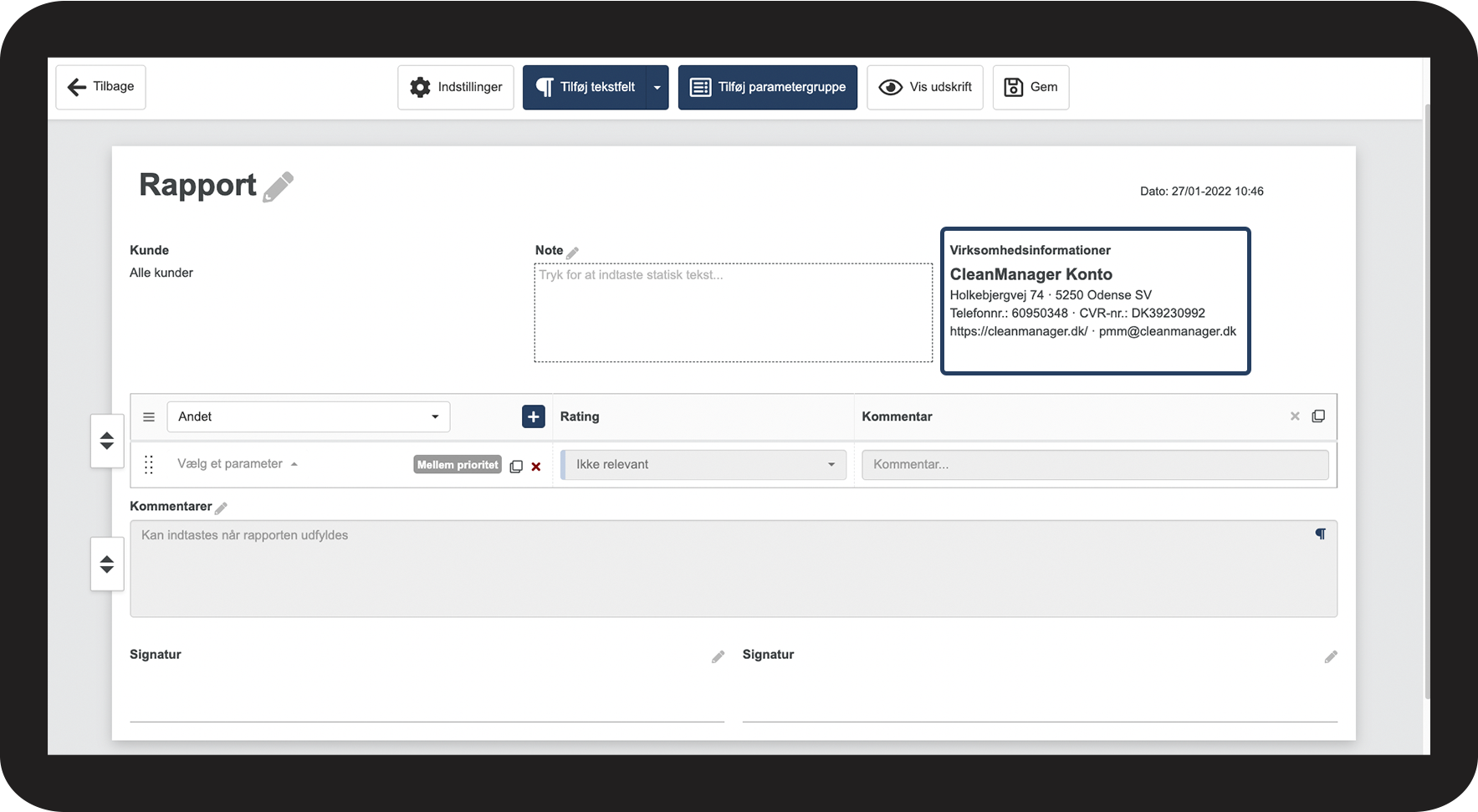The width and height of the screenshot is (1478, 812).
Task: Open the Andet group dropdown
Action: 309,416
